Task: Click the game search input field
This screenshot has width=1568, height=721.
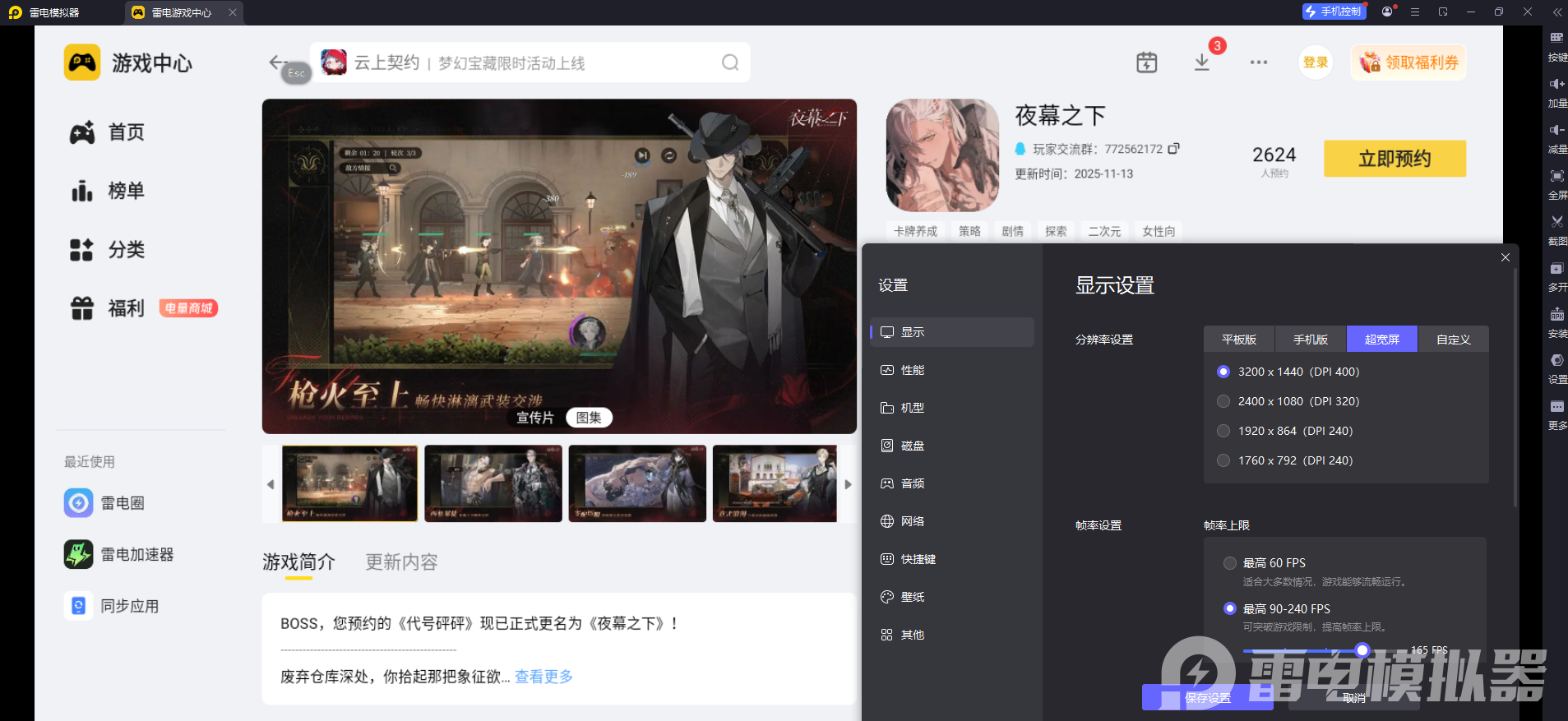Action: [x=530, y=62]
